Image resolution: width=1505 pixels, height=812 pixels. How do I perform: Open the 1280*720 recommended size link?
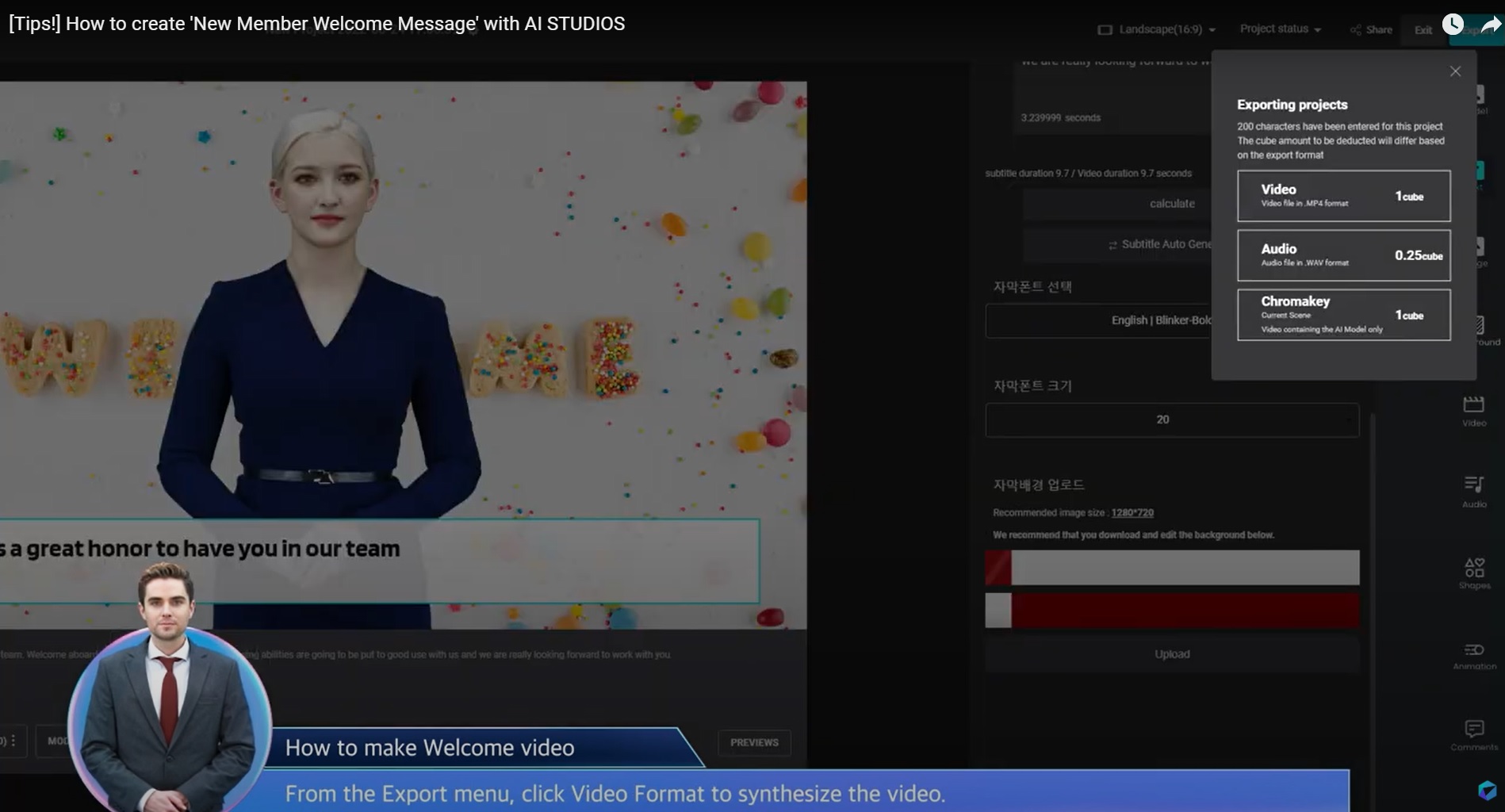click(1132, 513)
